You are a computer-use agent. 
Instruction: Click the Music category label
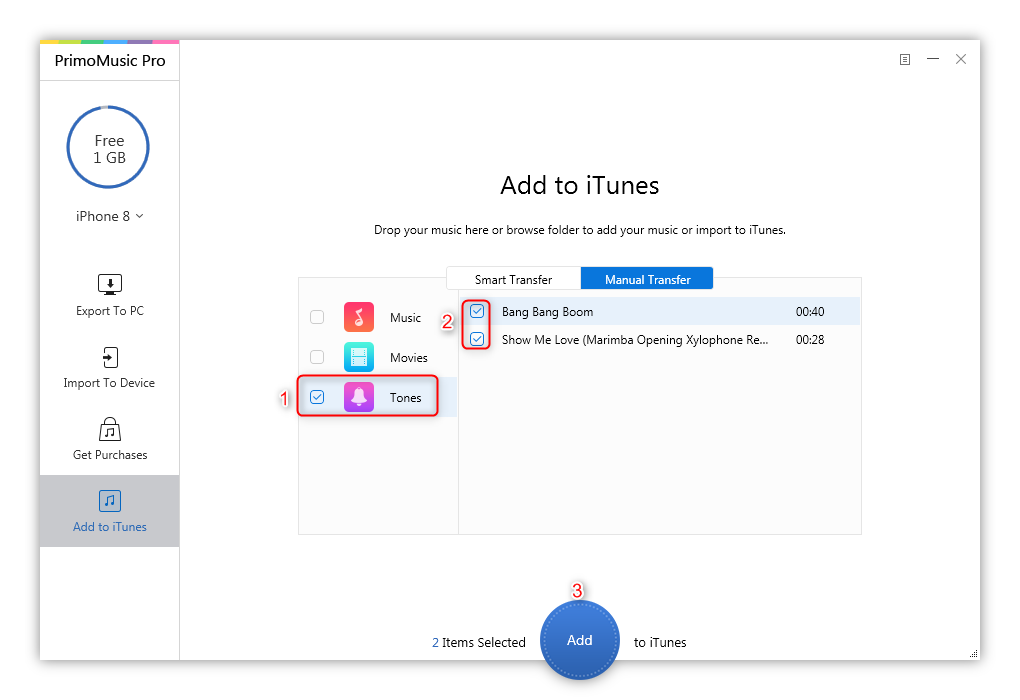pos(405,317)
